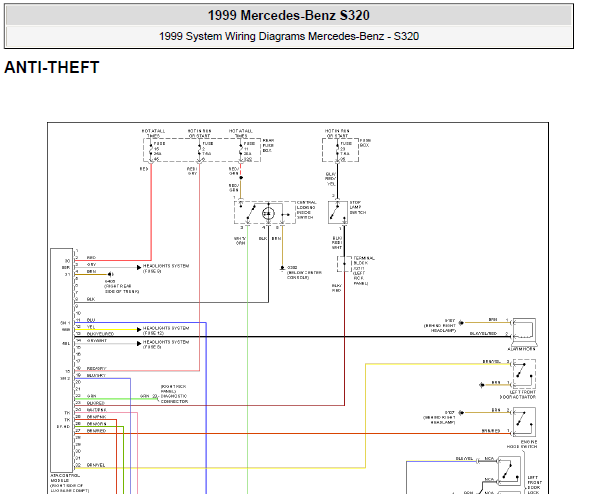This screenshot has width=604, height=494.
Task: Click the 'BLU' pin 11 wire label
Action: point(91,320)
